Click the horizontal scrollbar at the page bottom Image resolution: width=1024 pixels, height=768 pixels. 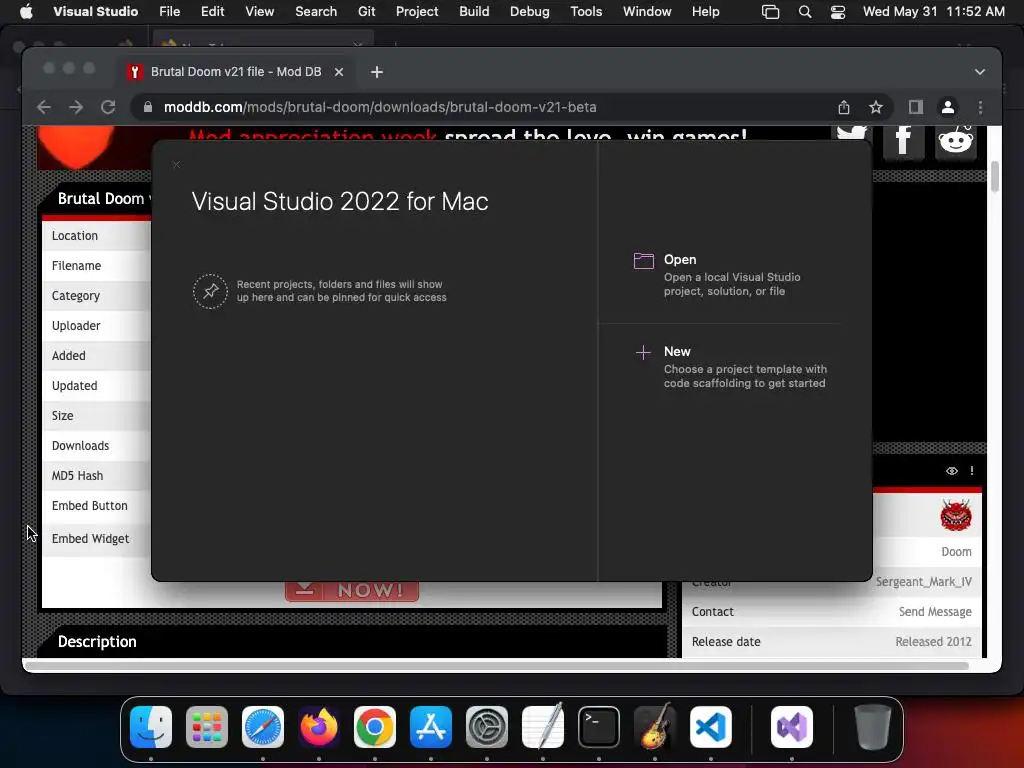pos(496,665)
